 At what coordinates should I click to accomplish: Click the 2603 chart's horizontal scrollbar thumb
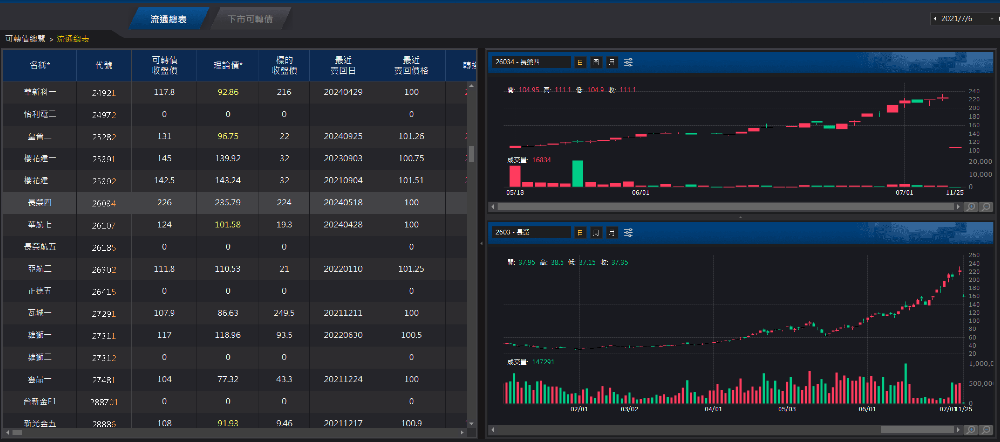pyautogui.click(x=918, y=429)
